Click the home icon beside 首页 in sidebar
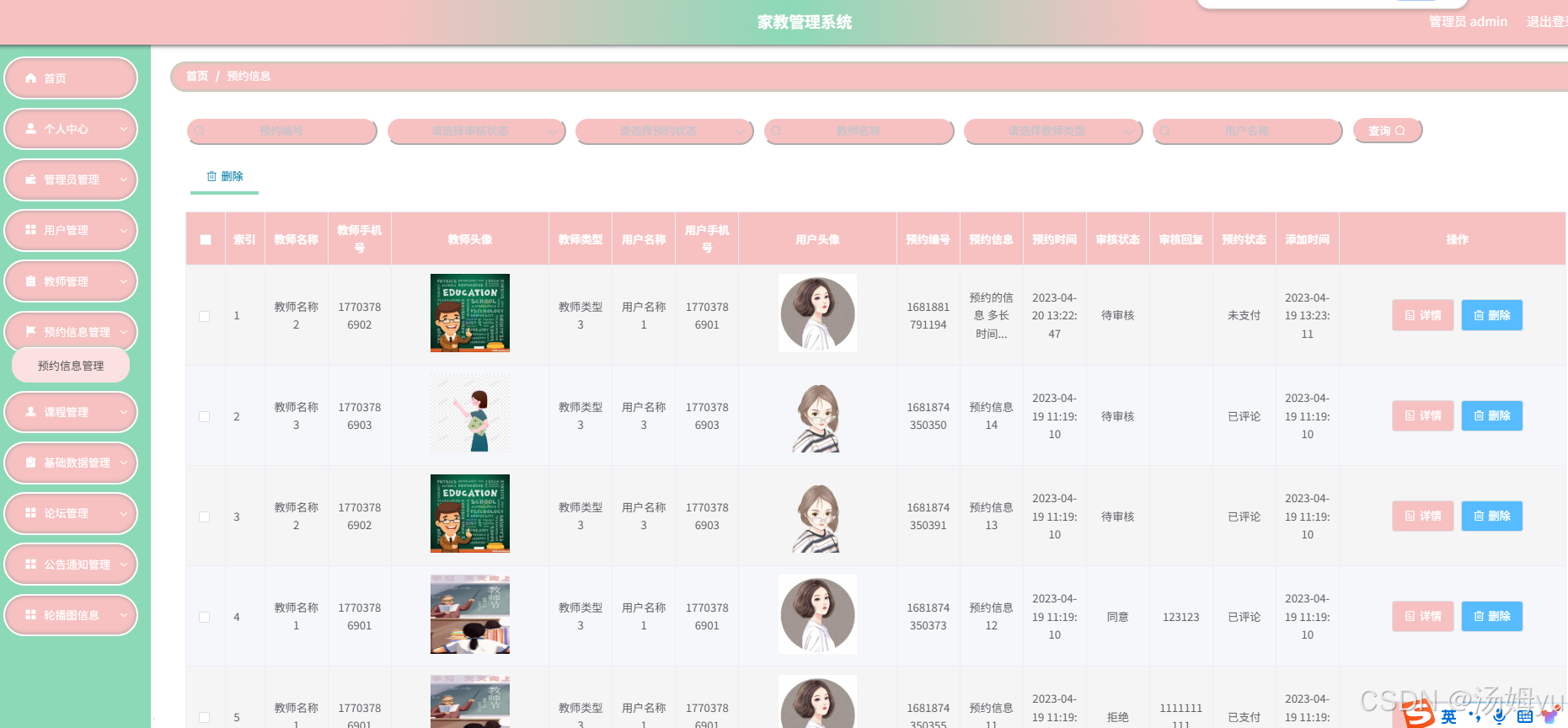Image resolution: width=1568 pixels, height=728 pixels. click(31, 78)
